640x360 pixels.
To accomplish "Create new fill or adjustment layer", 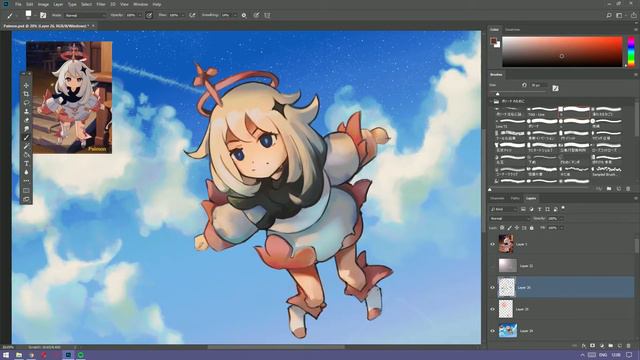I will tap(602, 346).
